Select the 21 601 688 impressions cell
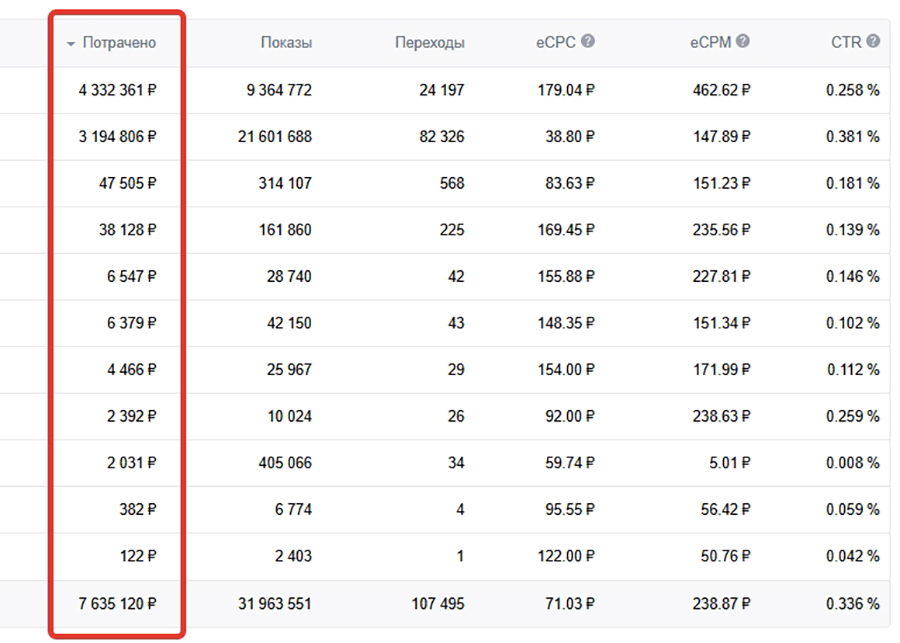900x643 pixels. click(275, 137)
